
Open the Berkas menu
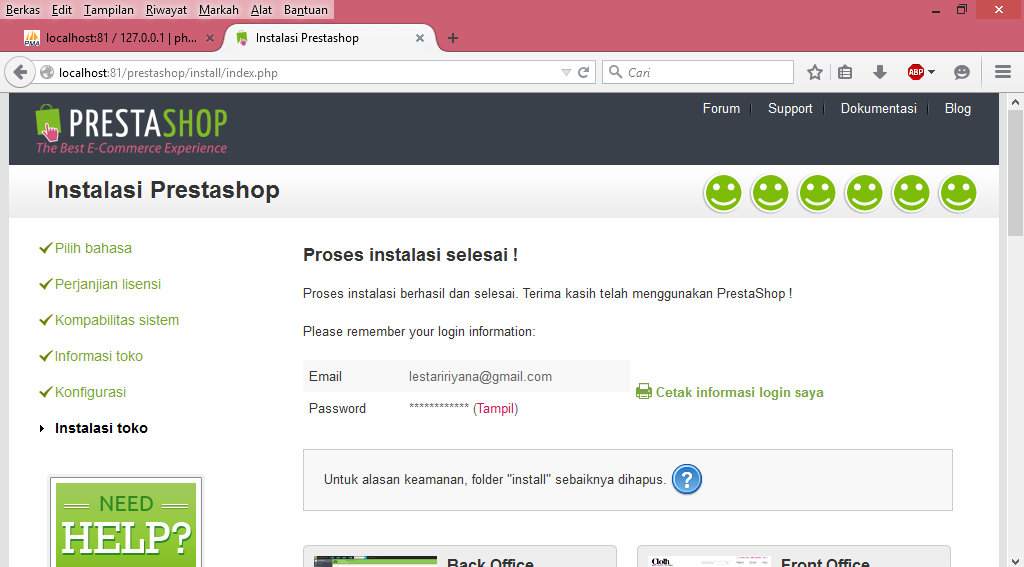click(23, 10)
